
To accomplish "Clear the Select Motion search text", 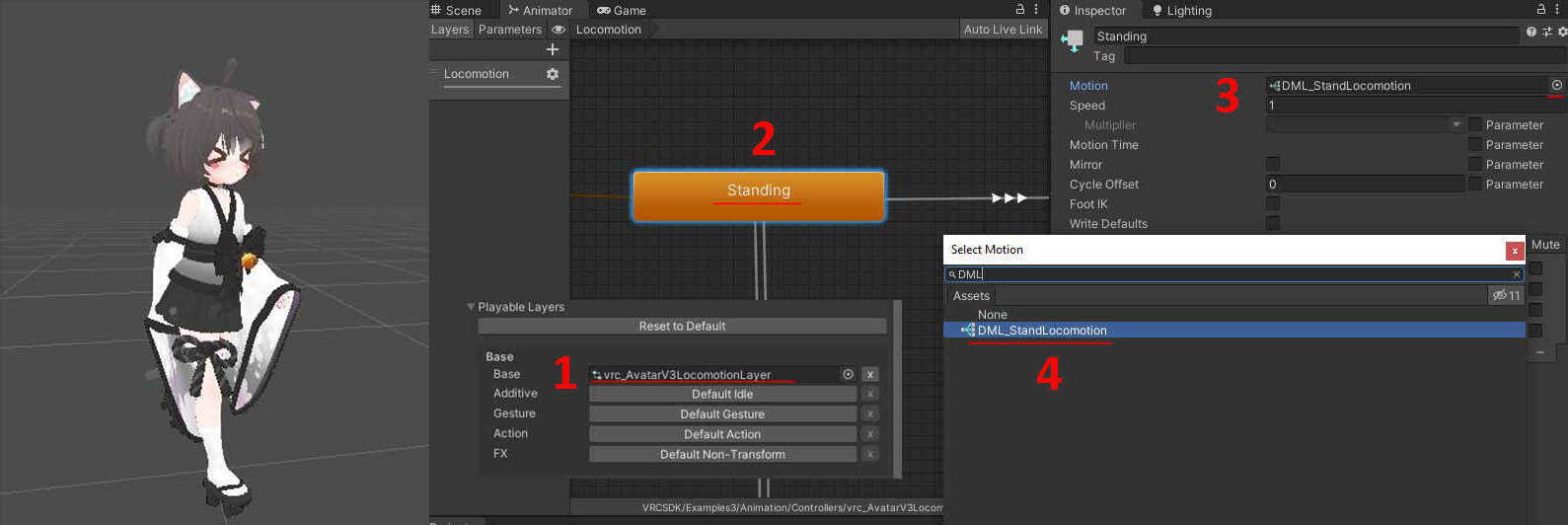I will tap(1517, 274).
